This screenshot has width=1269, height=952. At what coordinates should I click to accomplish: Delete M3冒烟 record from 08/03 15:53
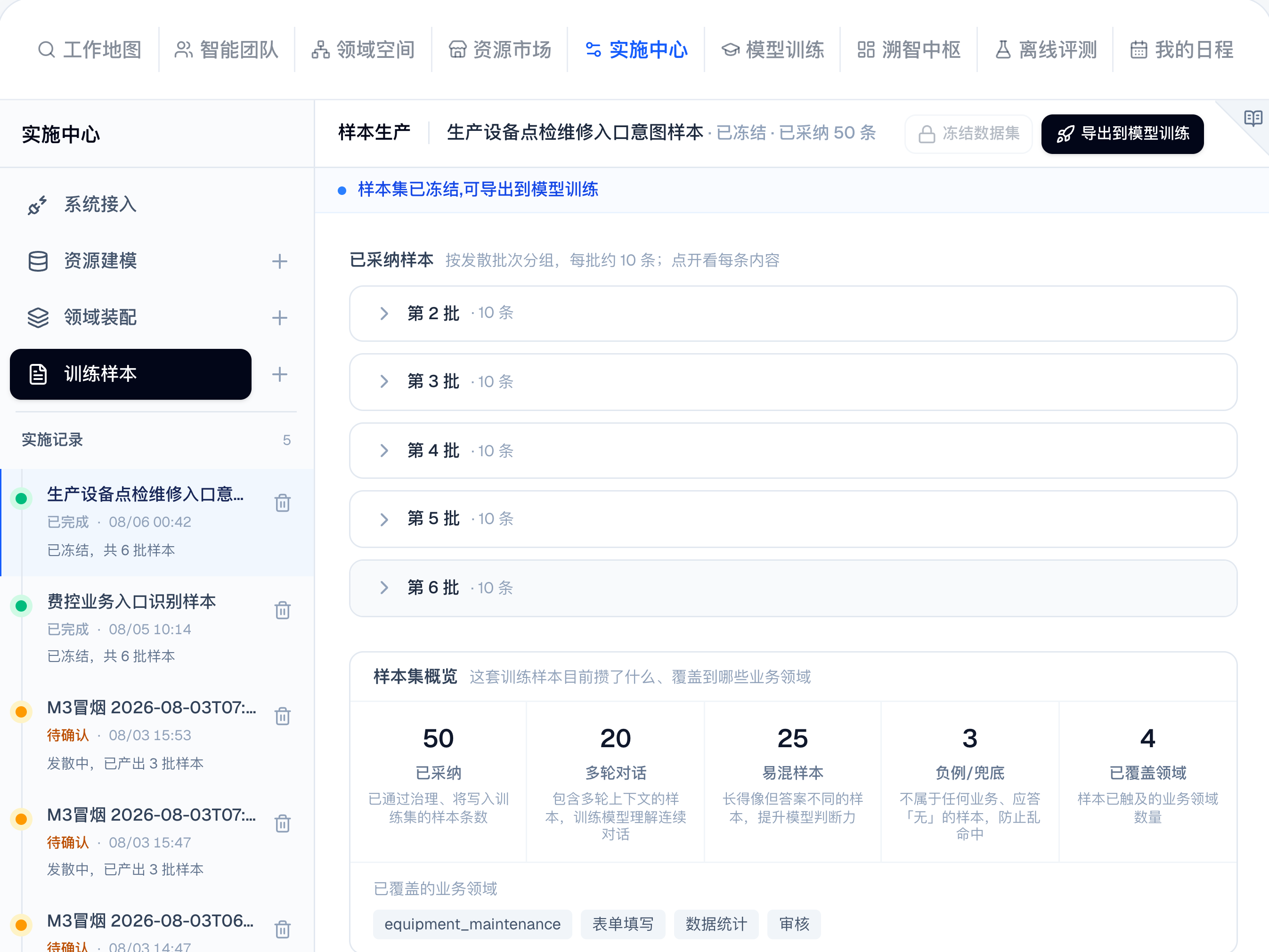[282, 716]
